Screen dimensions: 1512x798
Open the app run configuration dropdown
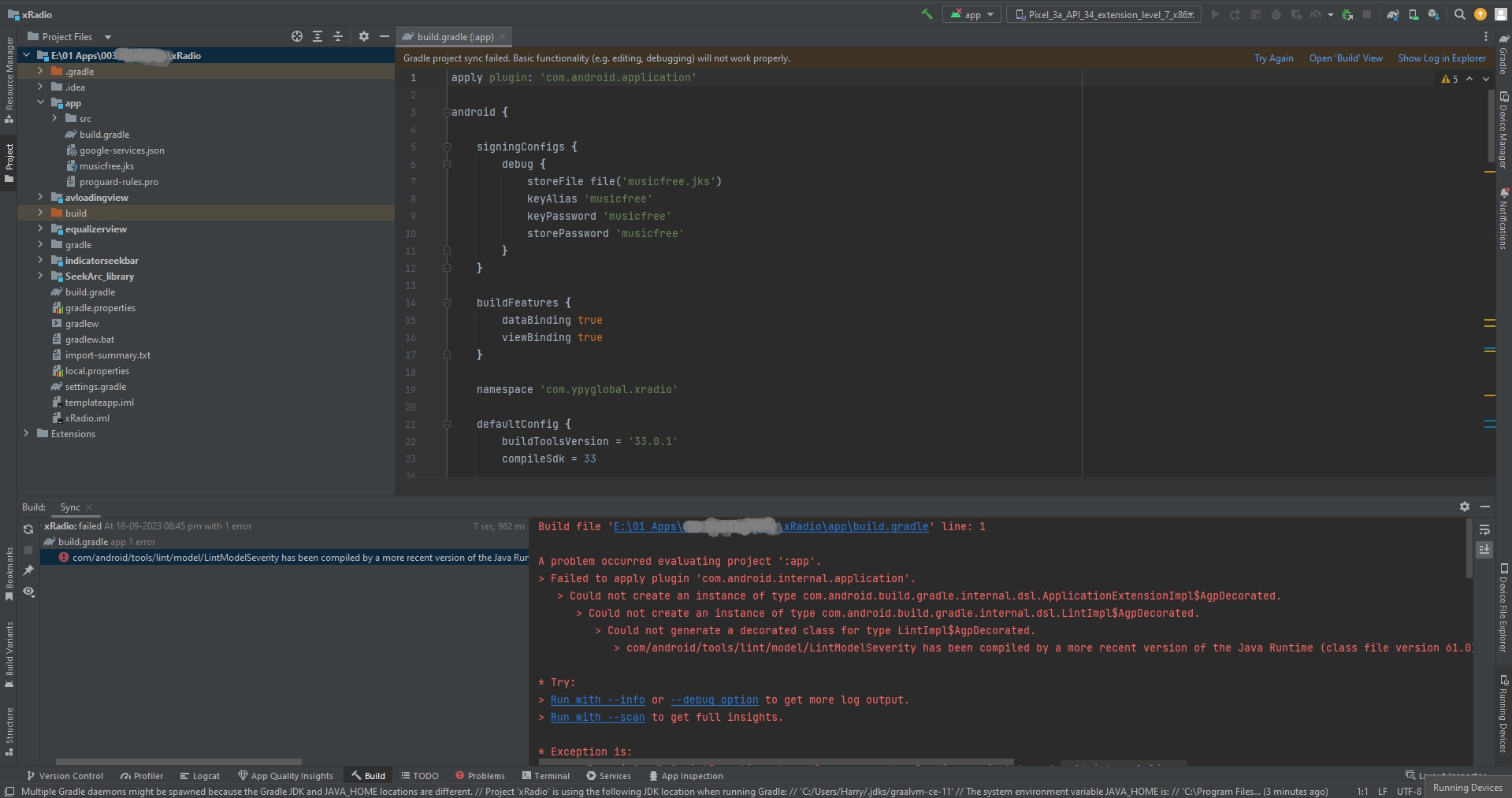971,14
